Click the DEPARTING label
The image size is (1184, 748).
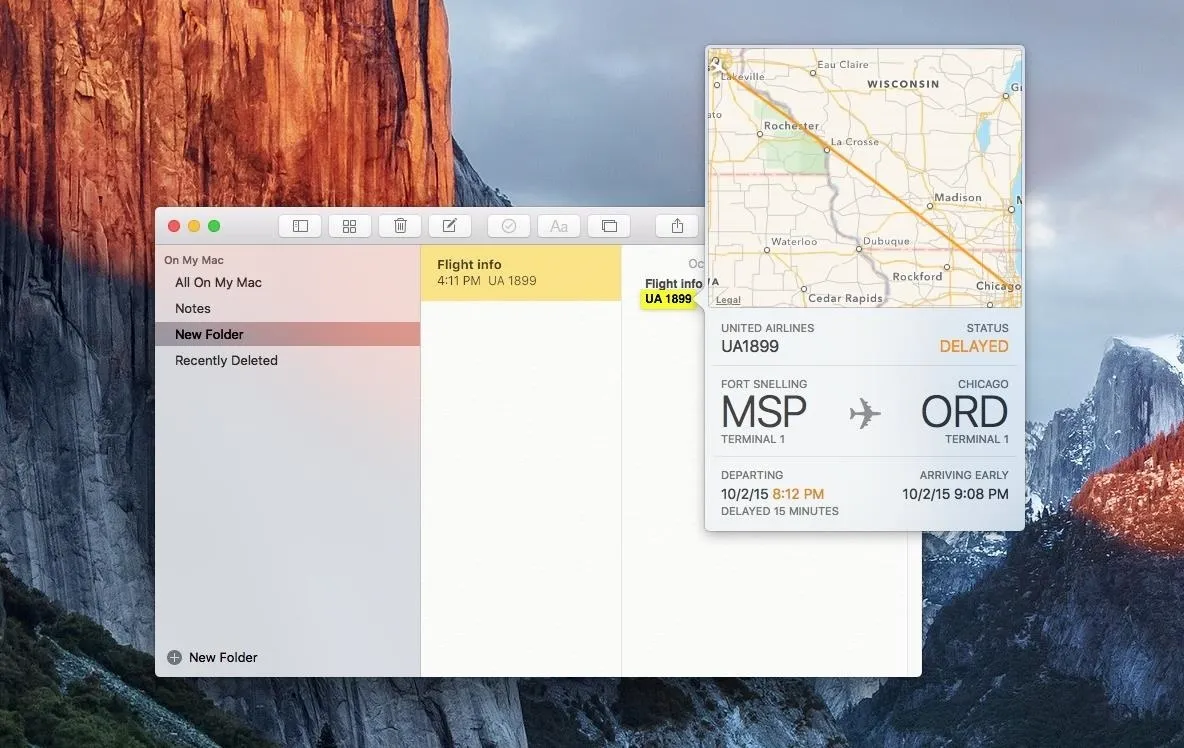pos(752,476)
